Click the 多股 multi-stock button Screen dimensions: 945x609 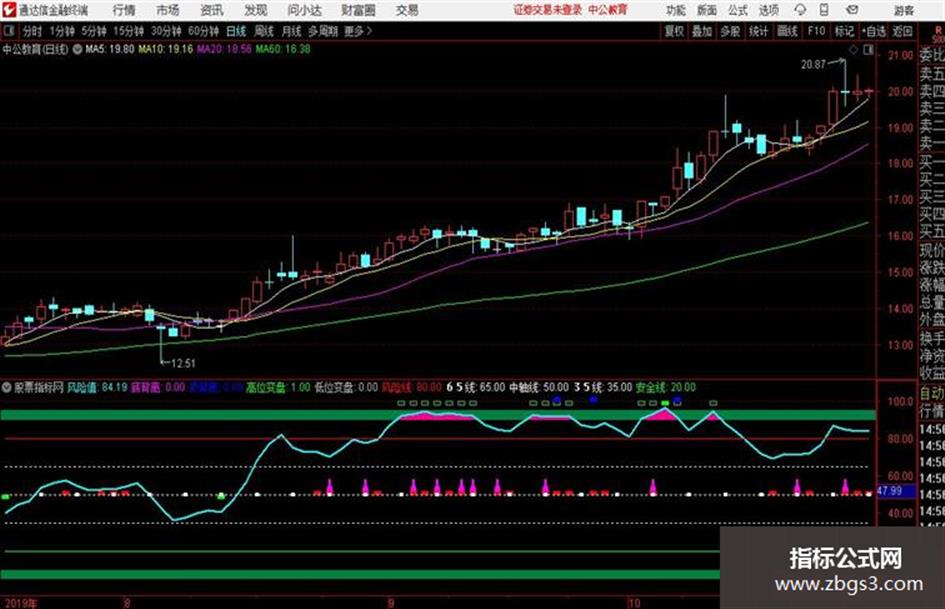730,31
